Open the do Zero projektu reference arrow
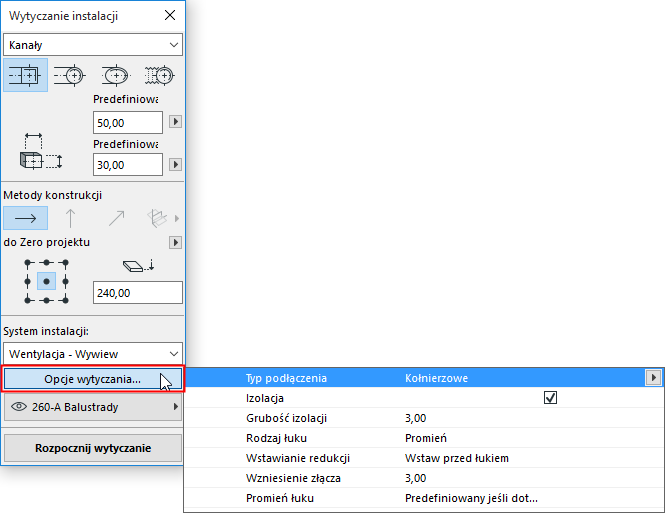Viewport: 666px width, 513px height. (175, 242)
